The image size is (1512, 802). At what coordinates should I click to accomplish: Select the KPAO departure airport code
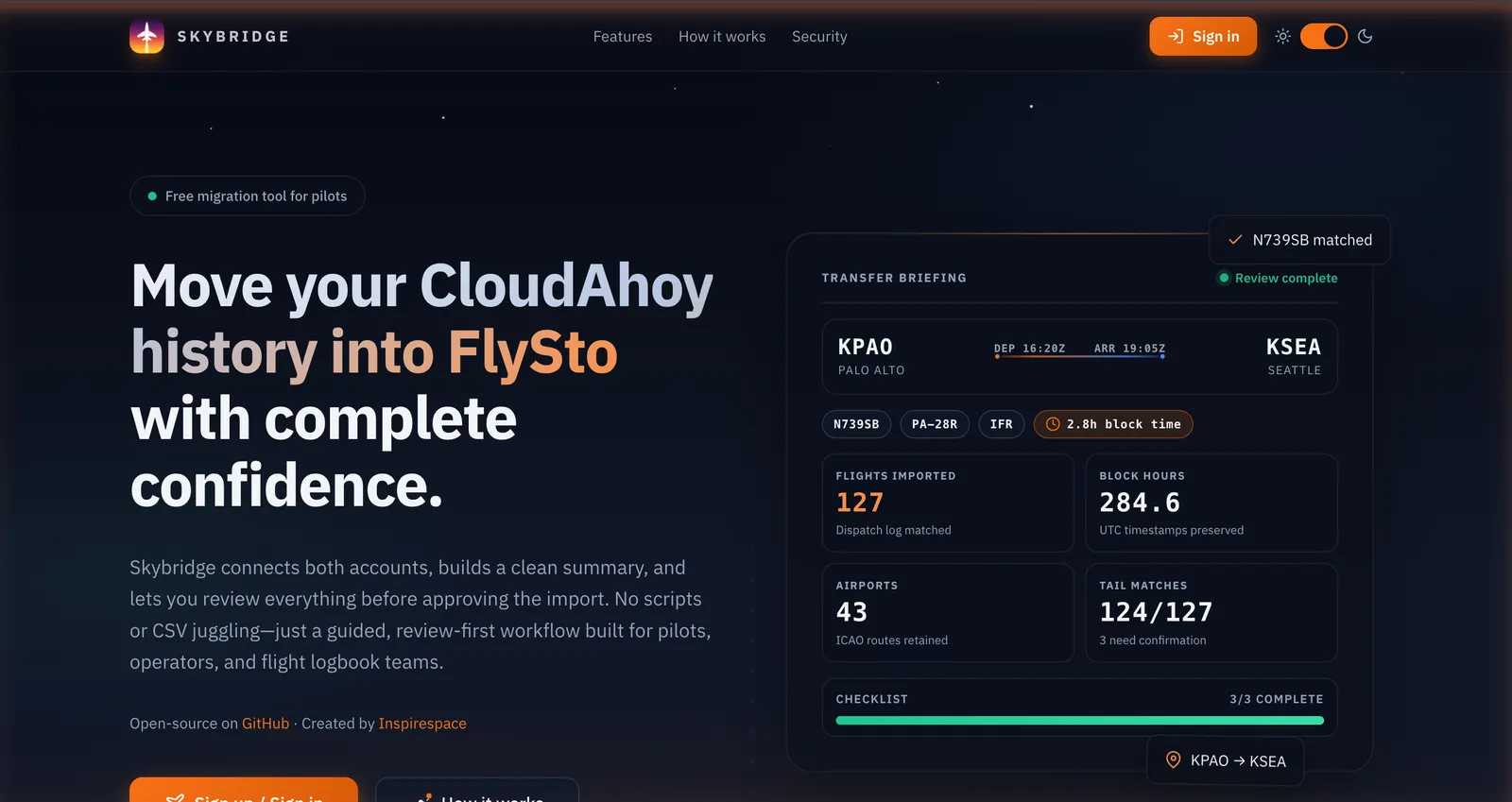coord(865,347)
